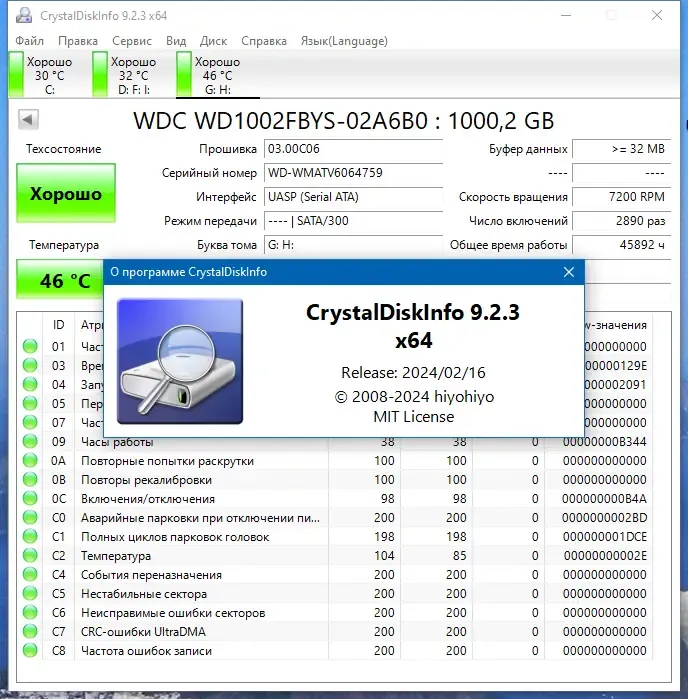Click the green status dot for attribute 04
The height and width of the screenshot is (699, 688).
[30, 384]
